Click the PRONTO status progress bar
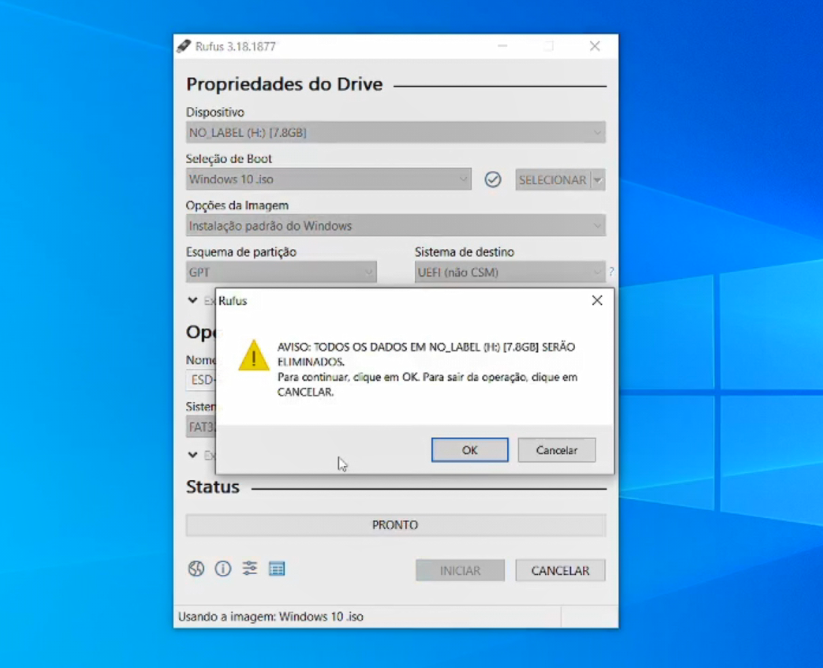This screenshot has width=823, height=668. 396,525
